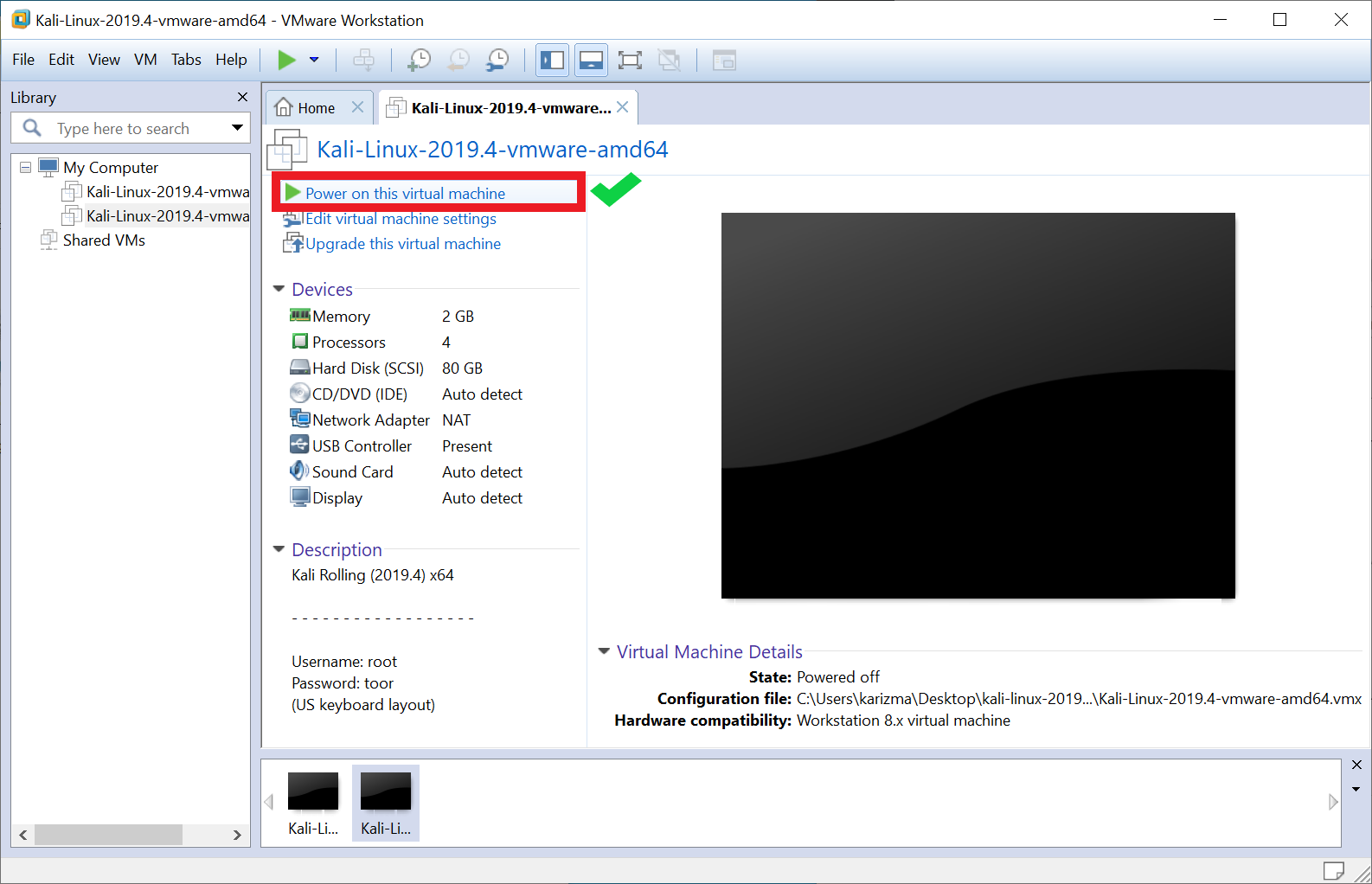Image resolution: width=1372 pixels, height=884 pixels.
Task: Select the first Kali-Li thumbnail
Action: point(313,804)
